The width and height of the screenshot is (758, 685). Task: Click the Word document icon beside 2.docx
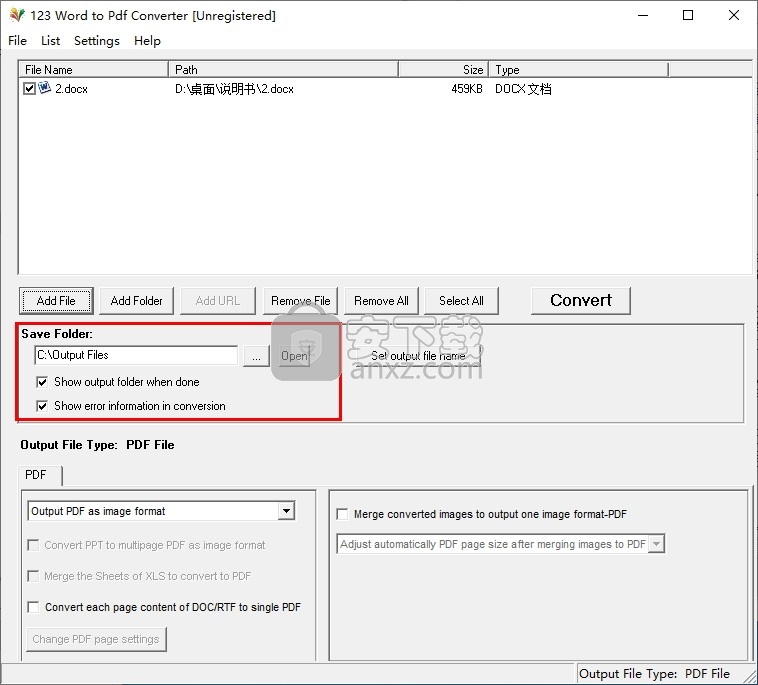[x=45, y=89]
